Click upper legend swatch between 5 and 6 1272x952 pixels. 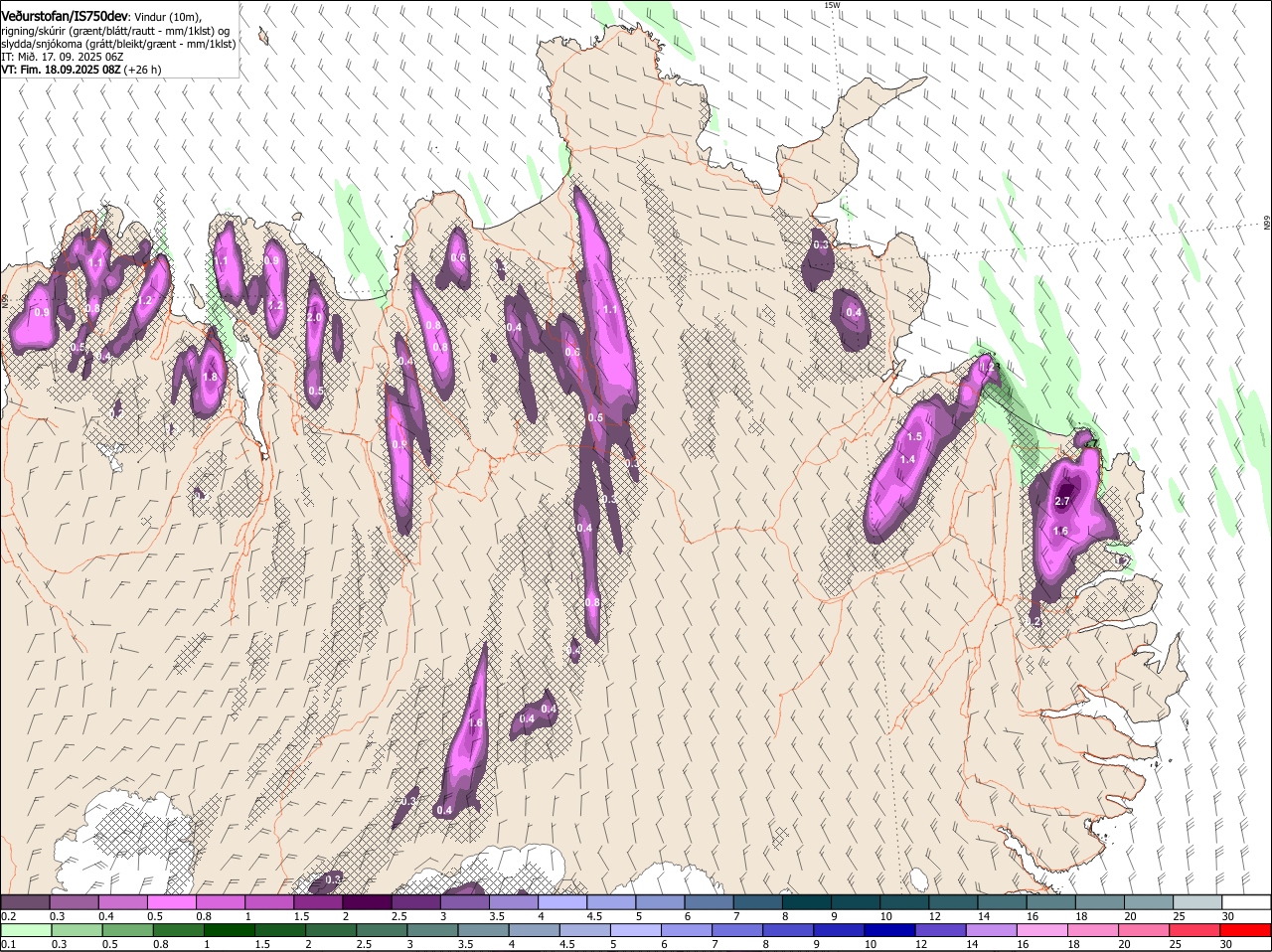coord(659,901)
